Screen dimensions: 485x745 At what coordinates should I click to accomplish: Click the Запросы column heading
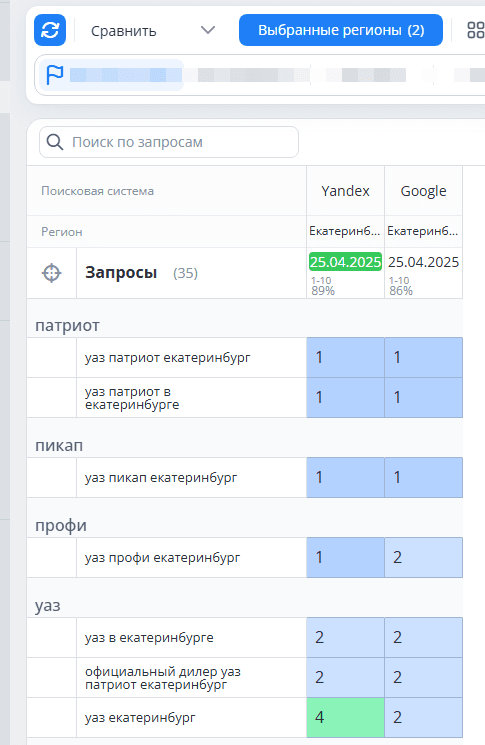coord(121,273)
